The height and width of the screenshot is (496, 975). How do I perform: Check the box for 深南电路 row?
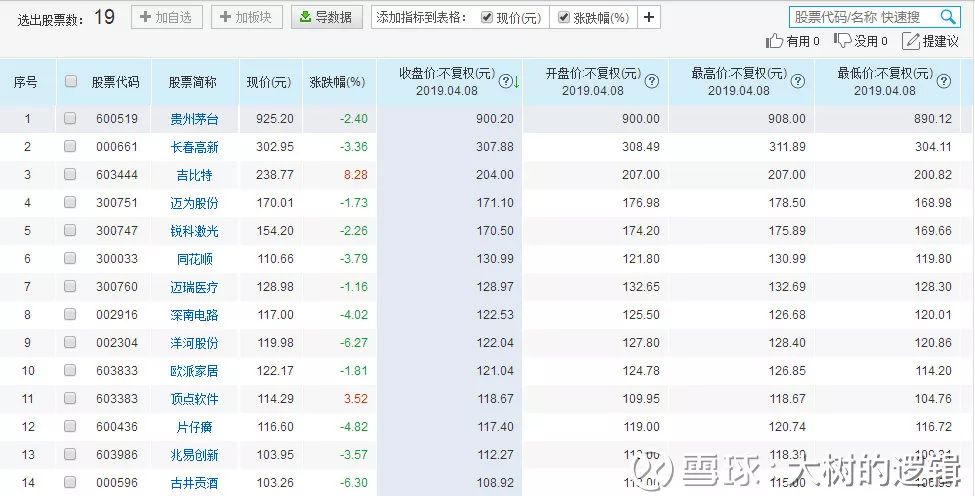coord(70,314)
